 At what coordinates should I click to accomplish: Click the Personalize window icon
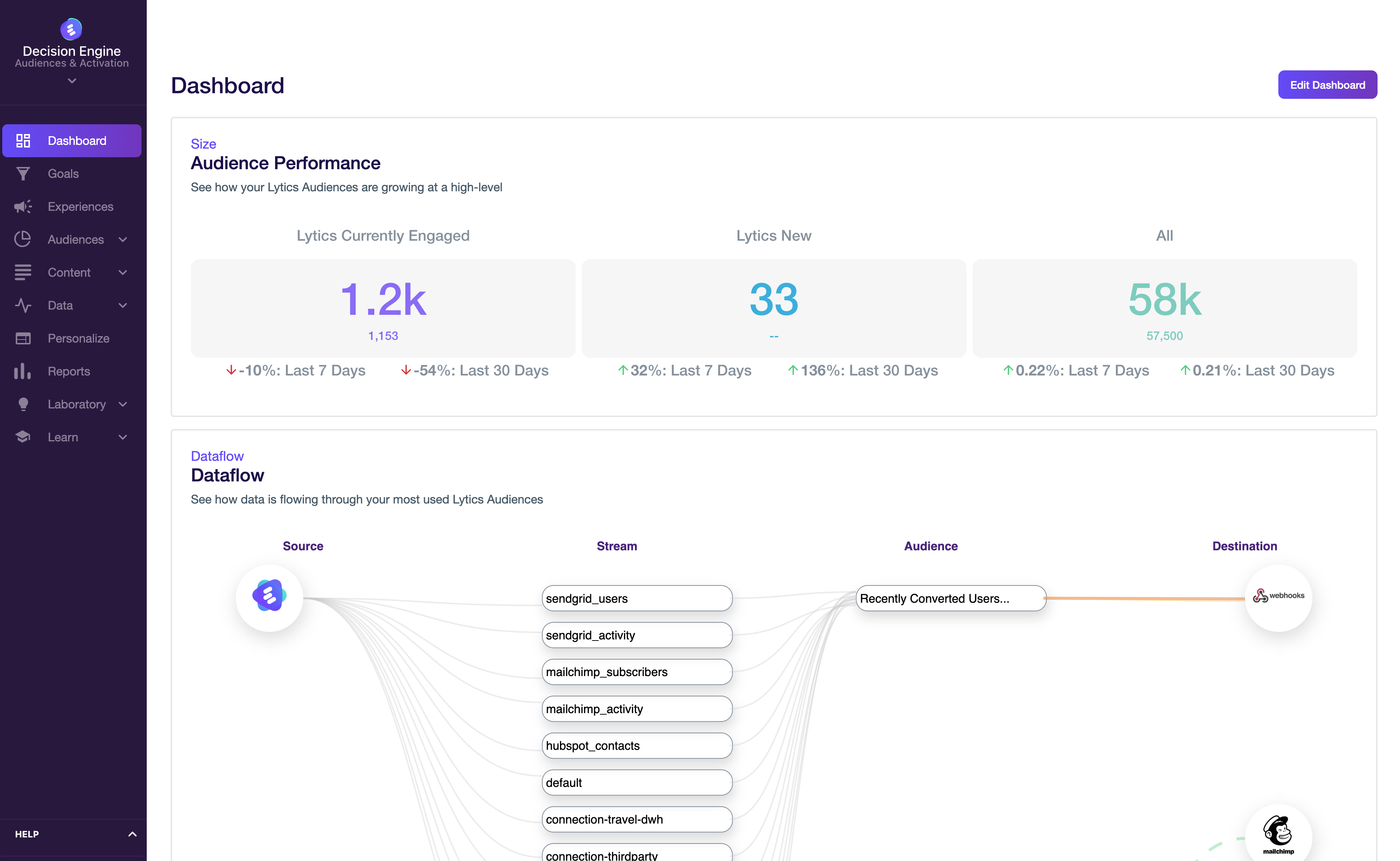pos(23,338)
